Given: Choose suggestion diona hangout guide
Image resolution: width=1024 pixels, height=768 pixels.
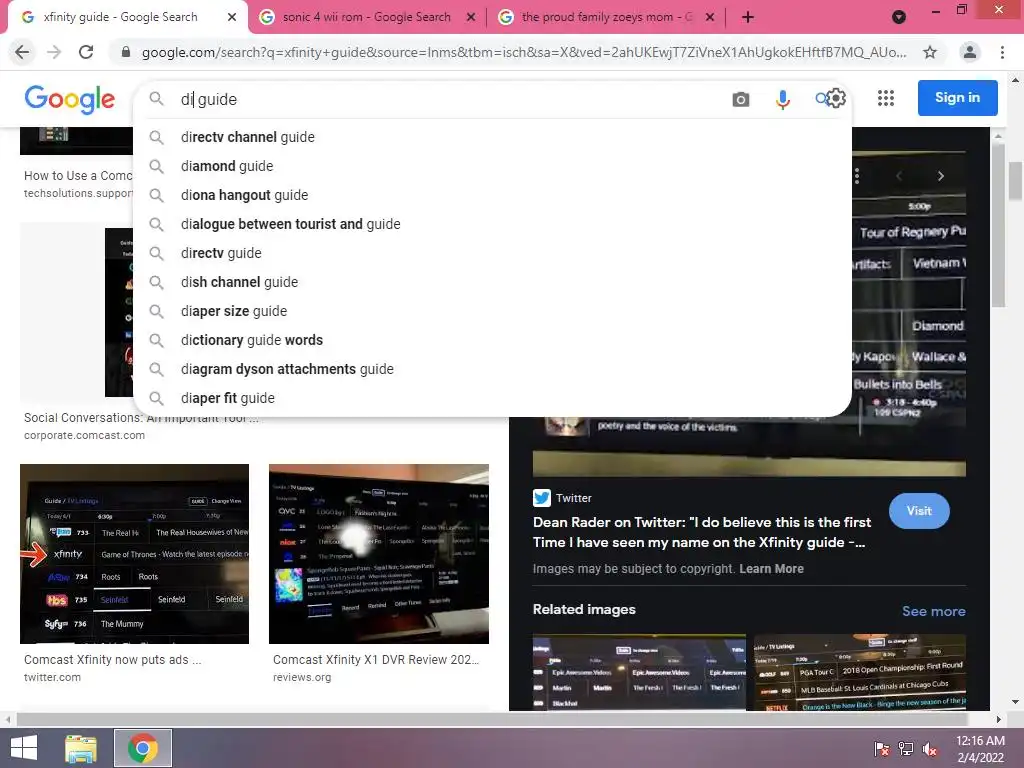Looking at the screenshot, I should [492, 195].
